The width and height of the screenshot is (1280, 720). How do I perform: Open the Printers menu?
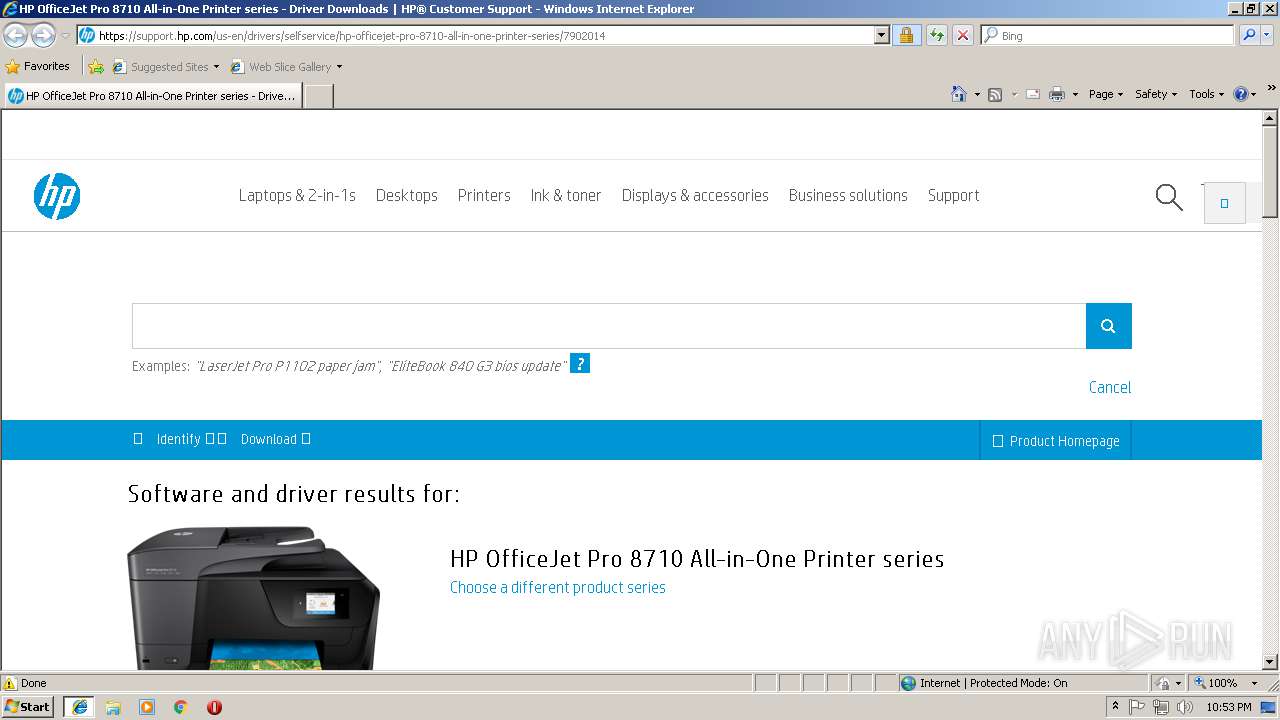coord(484,195)
